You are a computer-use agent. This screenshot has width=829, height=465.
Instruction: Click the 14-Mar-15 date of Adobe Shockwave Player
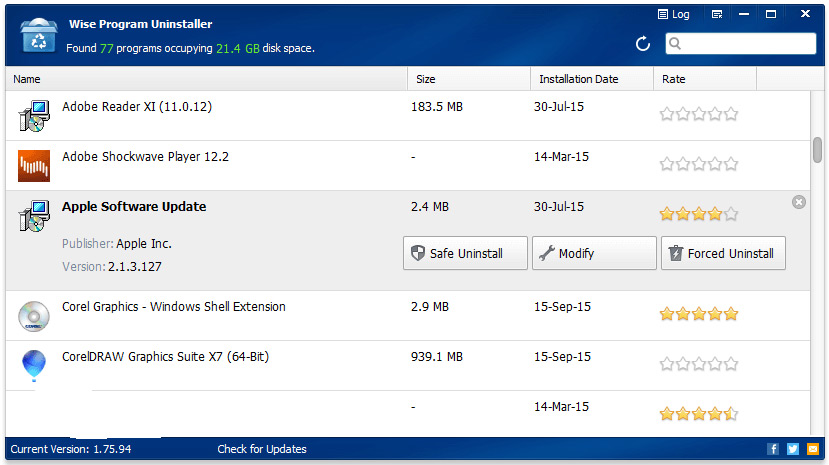tap(561, 157)
